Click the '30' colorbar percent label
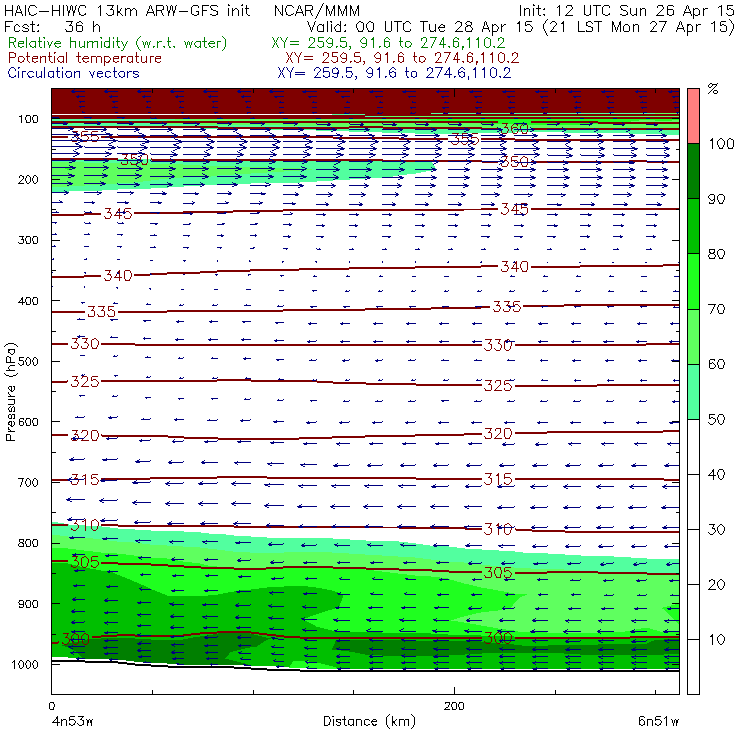 pos(716,530)
